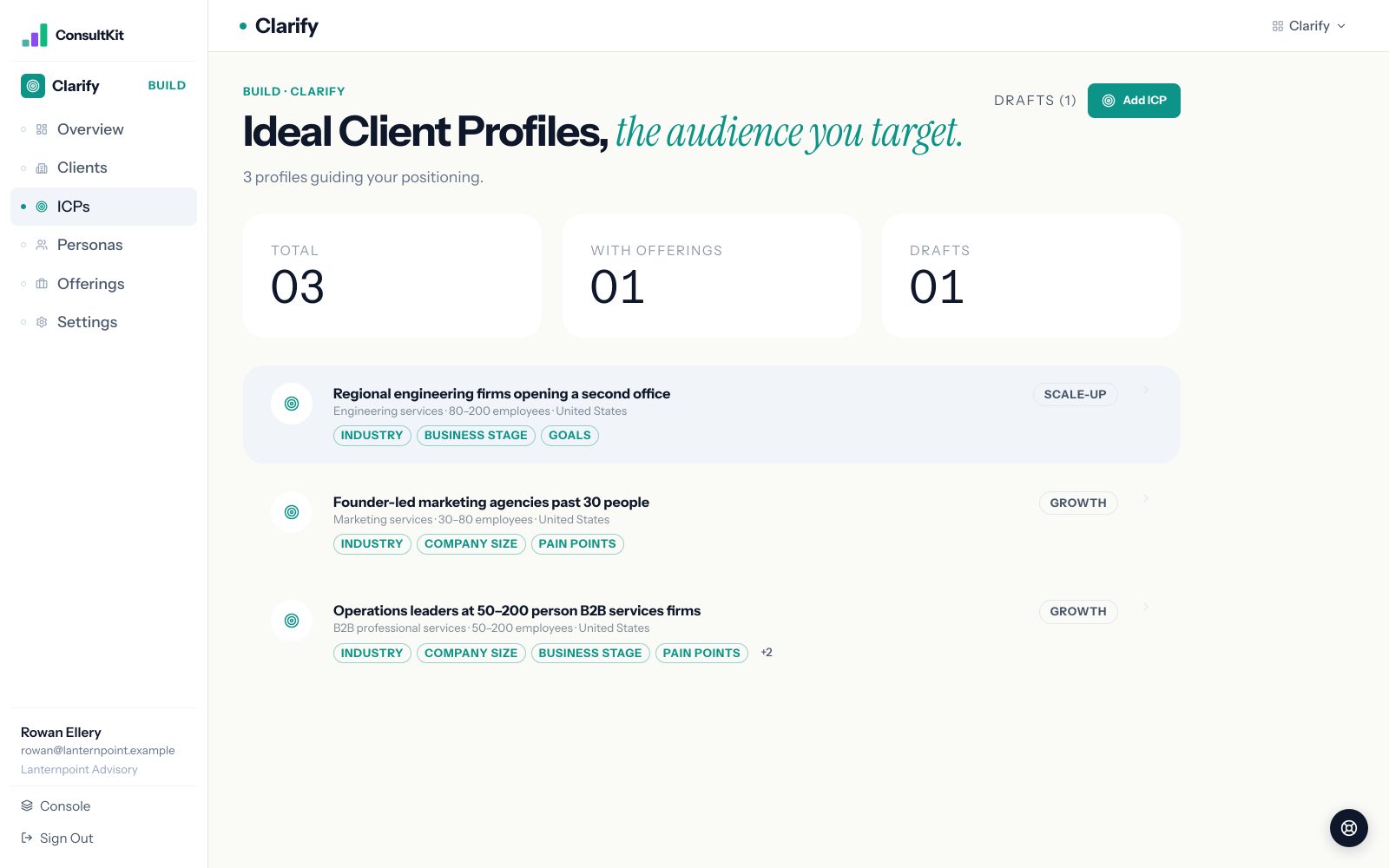Viewport: 1389px width, 868px height.
Task: Click target icon for Regional engineering firms profile
Action: click(x=292, y=404)
